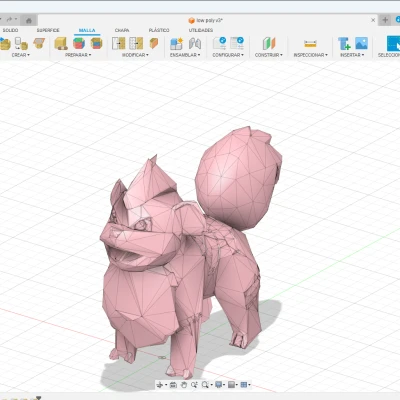Screen dimensions: 400x400
Task: Click the yellow ruler measure icon in INSPECCIONAR
Action: pyautogui.click(x=310, y=44)
